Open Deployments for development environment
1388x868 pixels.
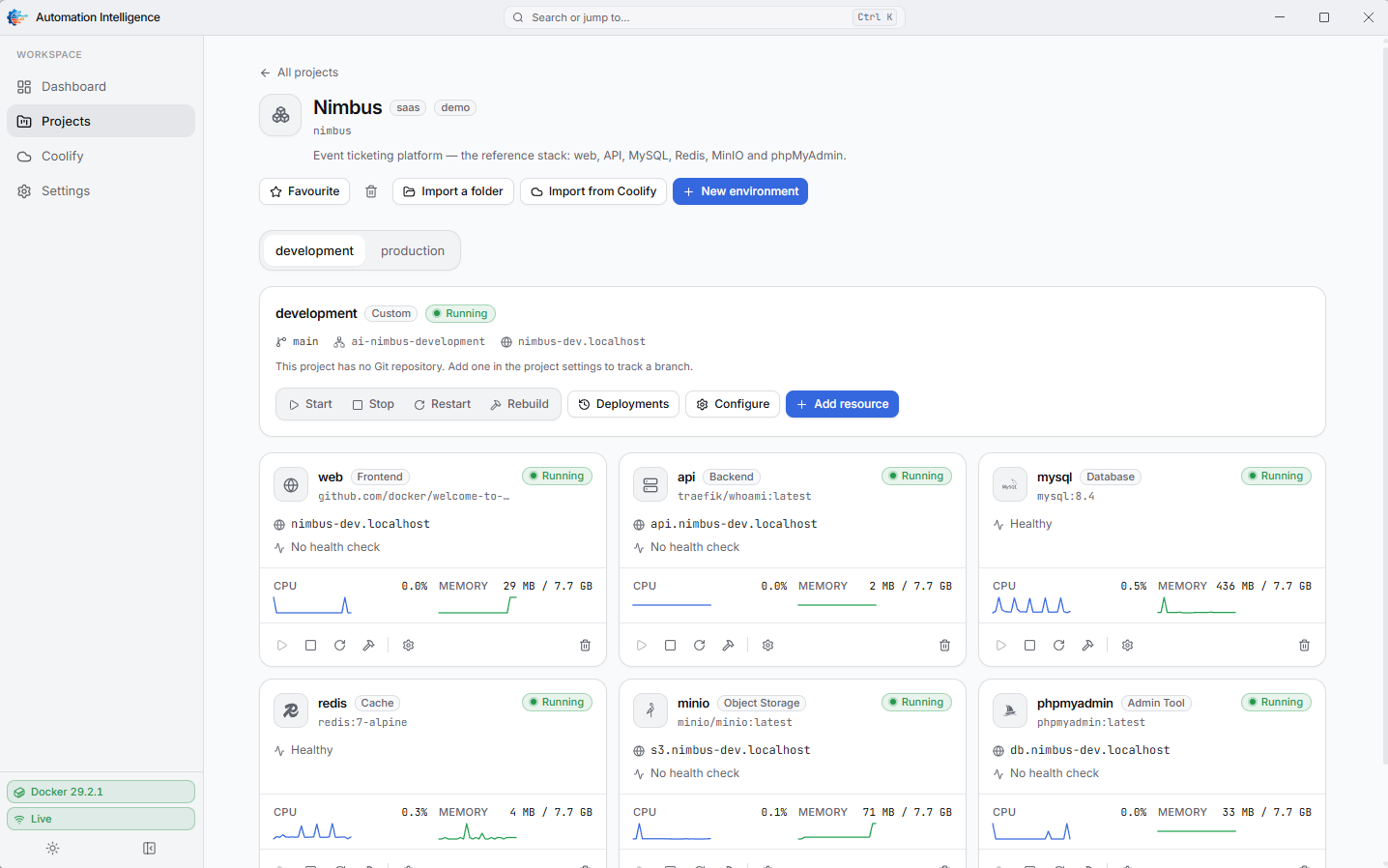click(x=623, y=404)
